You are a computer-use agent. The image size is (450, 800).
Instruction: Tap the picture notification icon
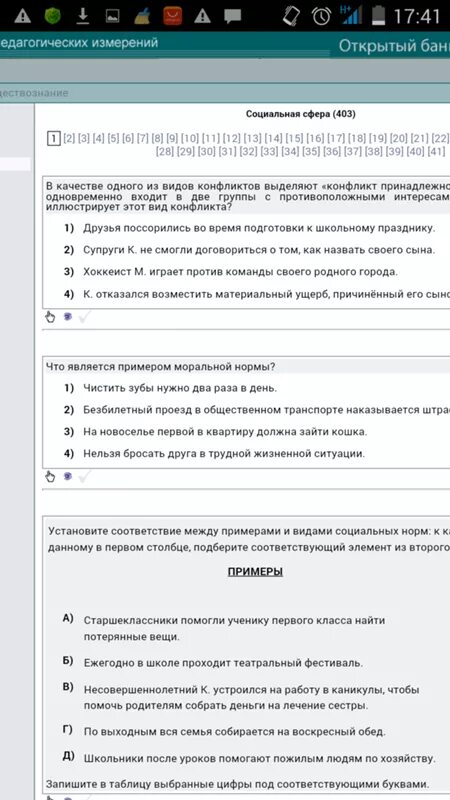pyautogui.click(x=112, y=17)
